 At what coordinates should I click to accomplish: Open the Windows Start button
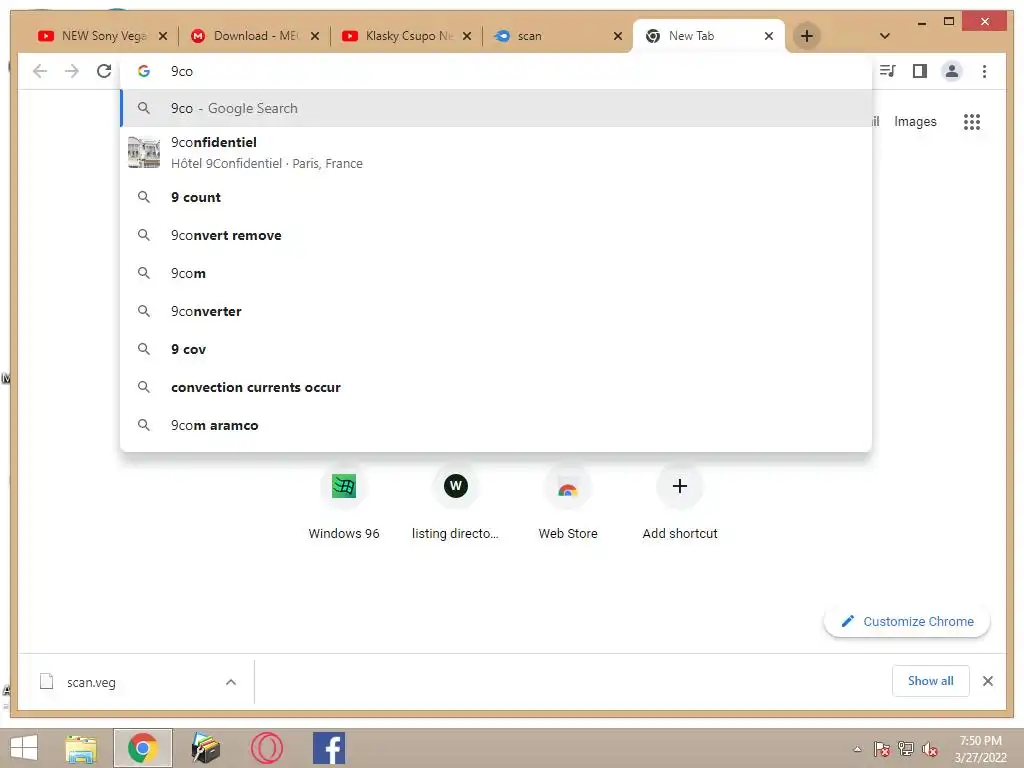[24, 748]
